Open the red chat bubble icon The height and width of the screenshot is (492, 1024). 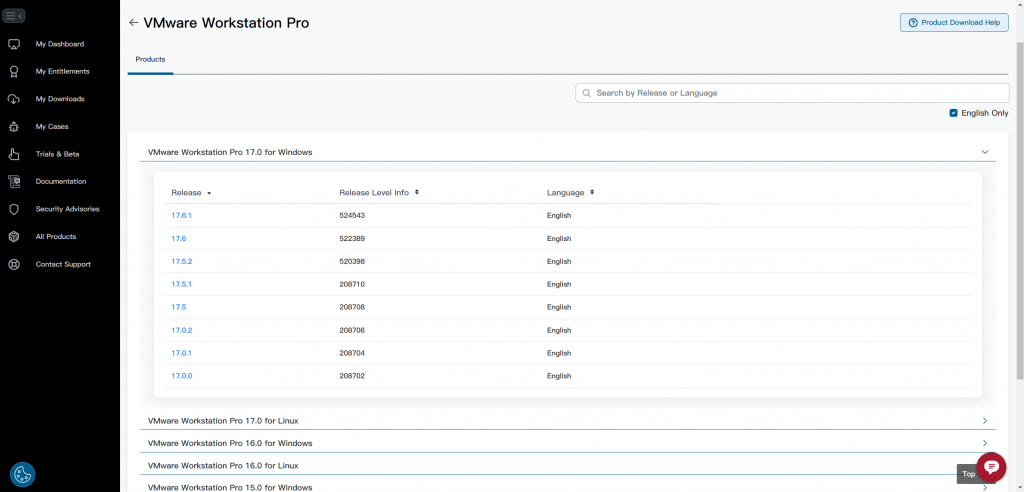[x=991, y=467]
